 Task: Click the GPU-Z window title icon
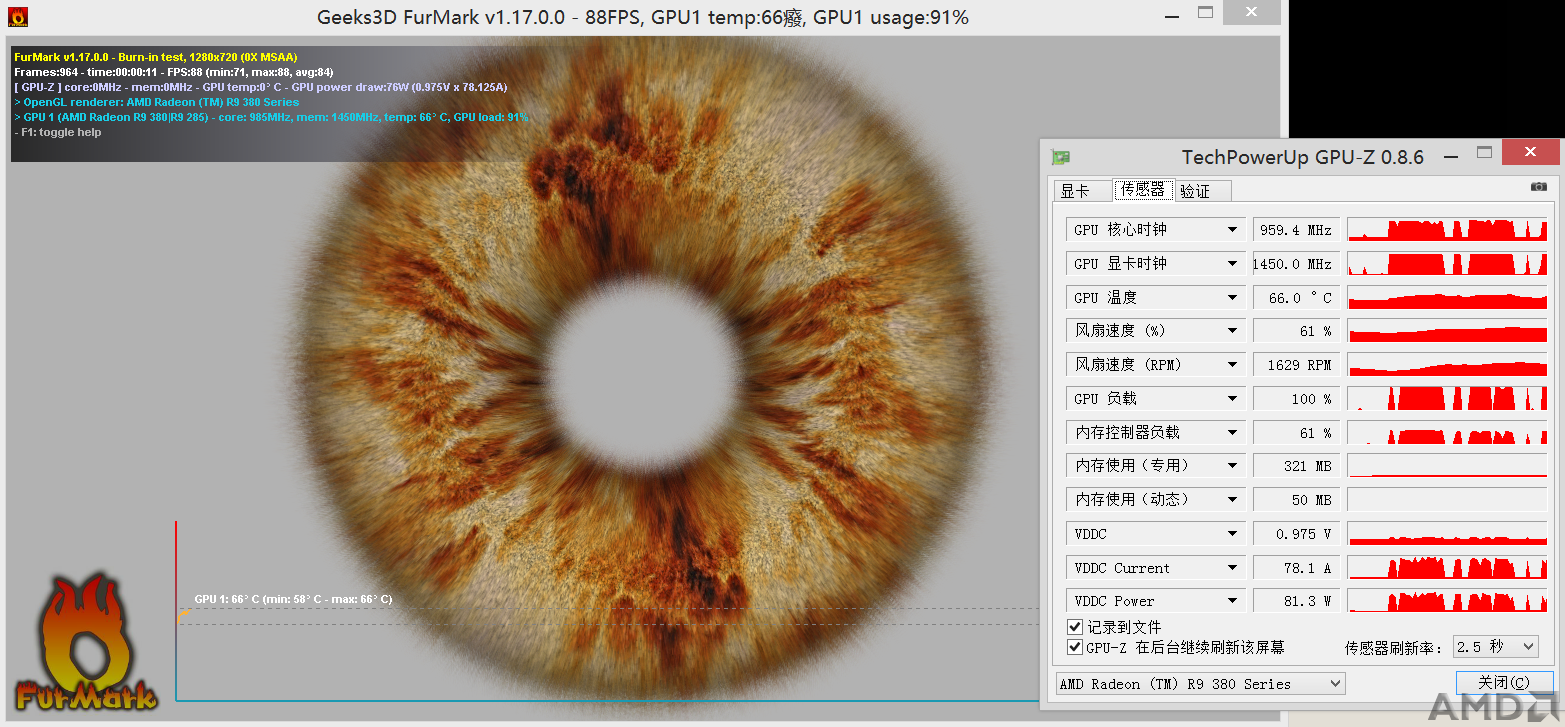1061,157
